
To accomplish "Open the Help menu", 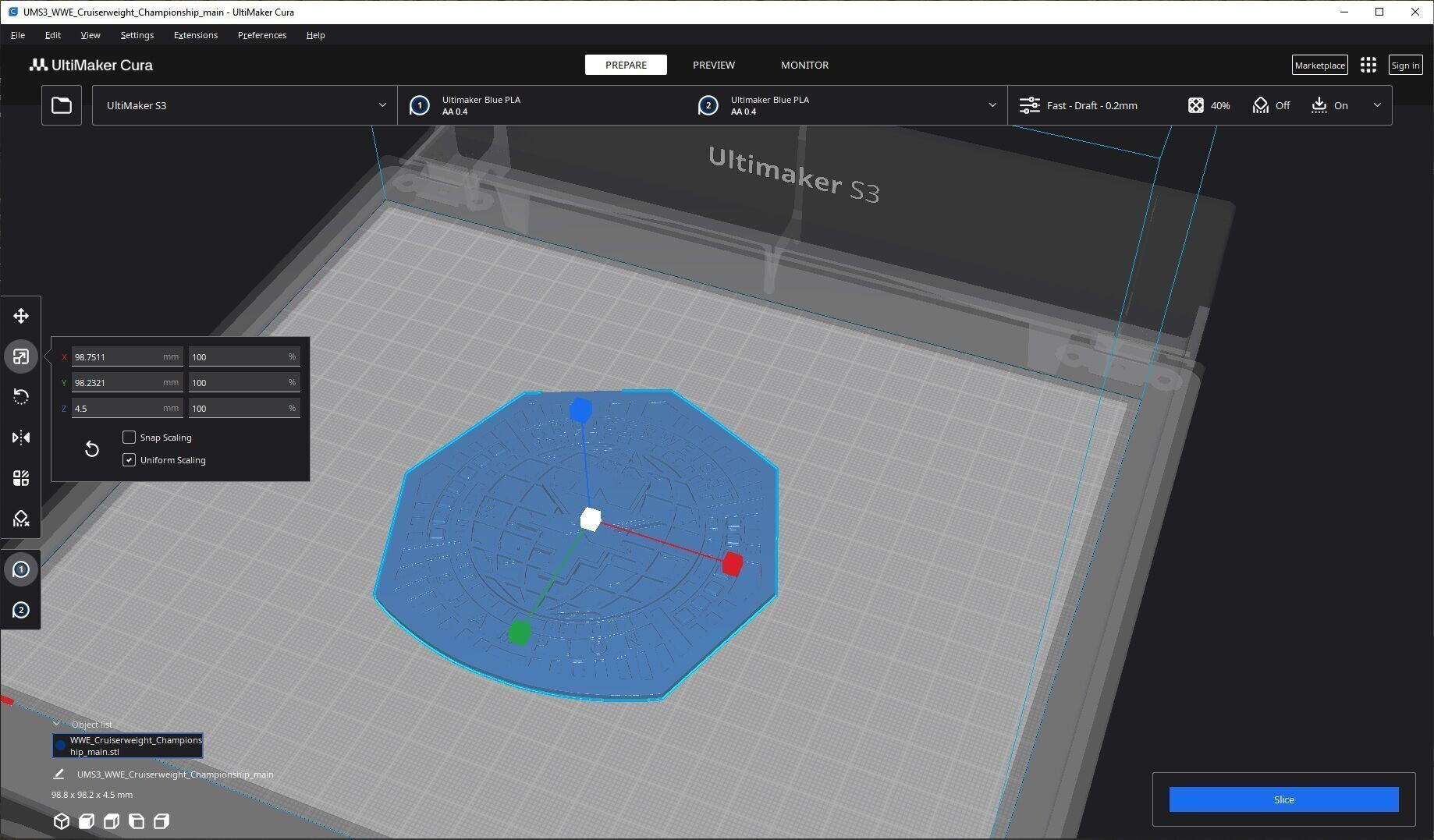I will (x=316, y=35).
